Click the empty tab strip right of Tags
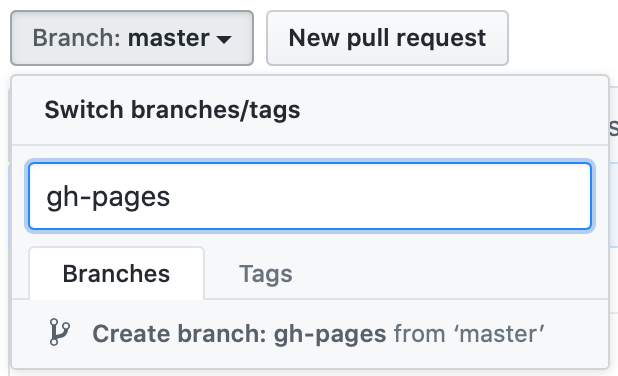 pos(449,274)
